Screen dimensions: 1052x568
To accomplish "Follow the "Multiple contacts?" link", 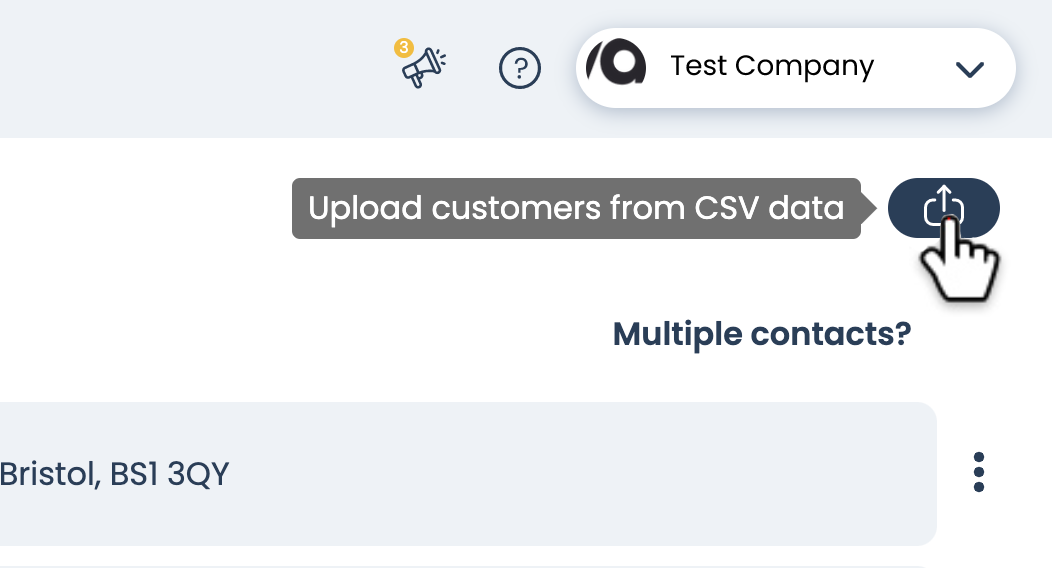I will point(761,334).
